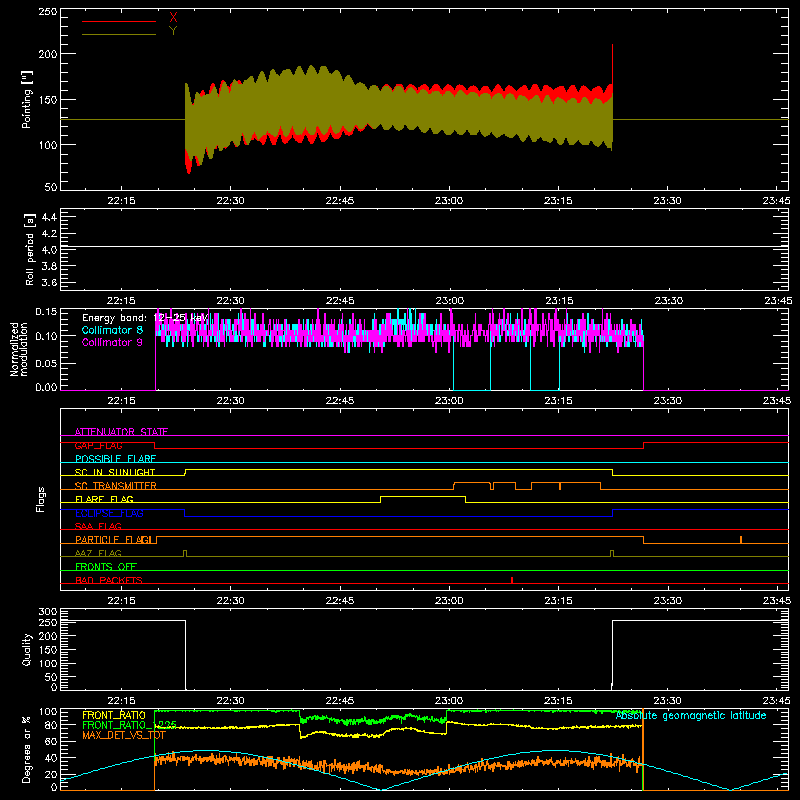
Task: Click the "80" tick on Degrees axis
Action: coord(51,725)
